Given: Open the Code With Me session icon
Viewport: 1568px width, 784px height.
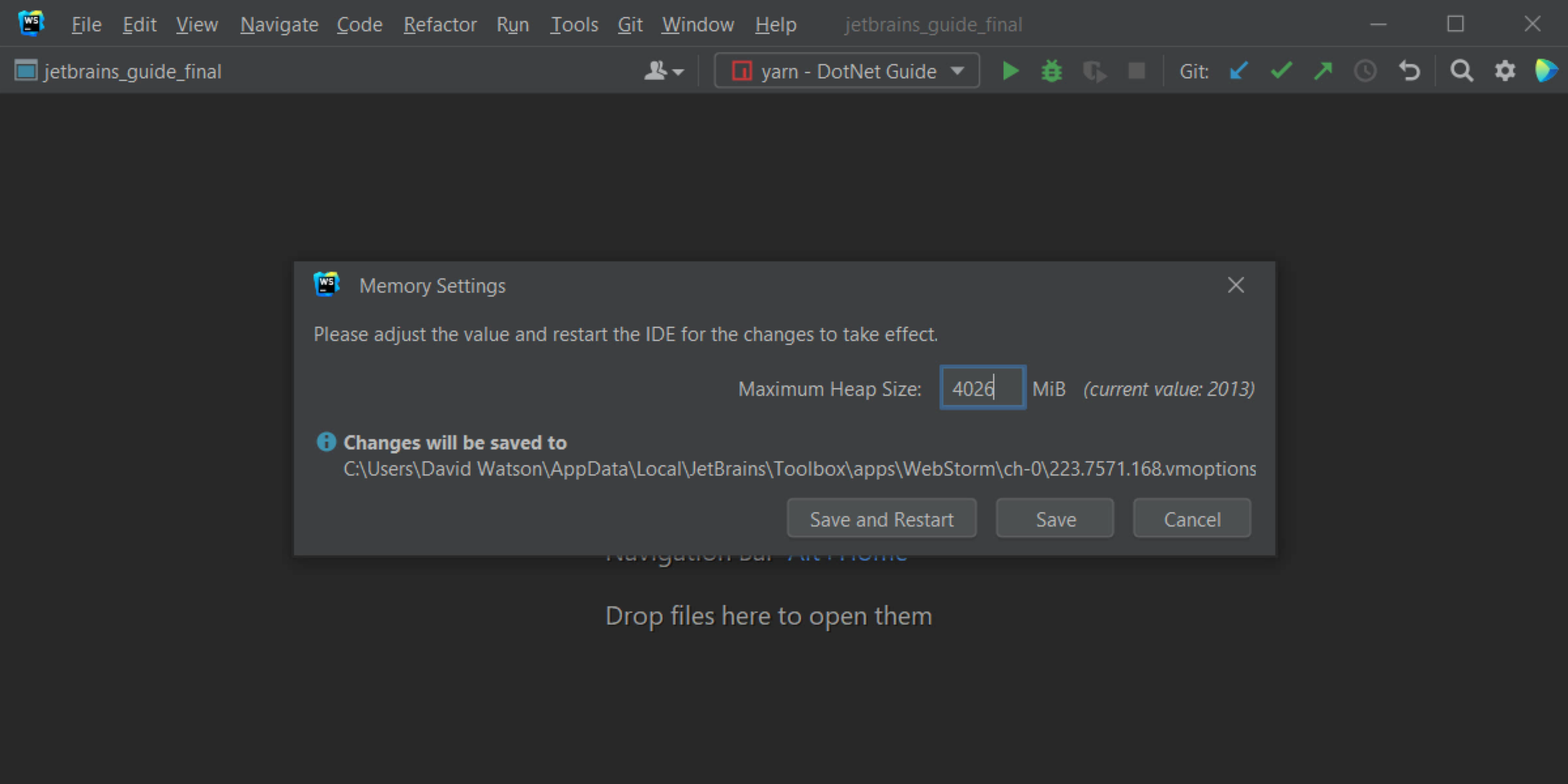Looking at the screenshot, I should click(1546, 71).
